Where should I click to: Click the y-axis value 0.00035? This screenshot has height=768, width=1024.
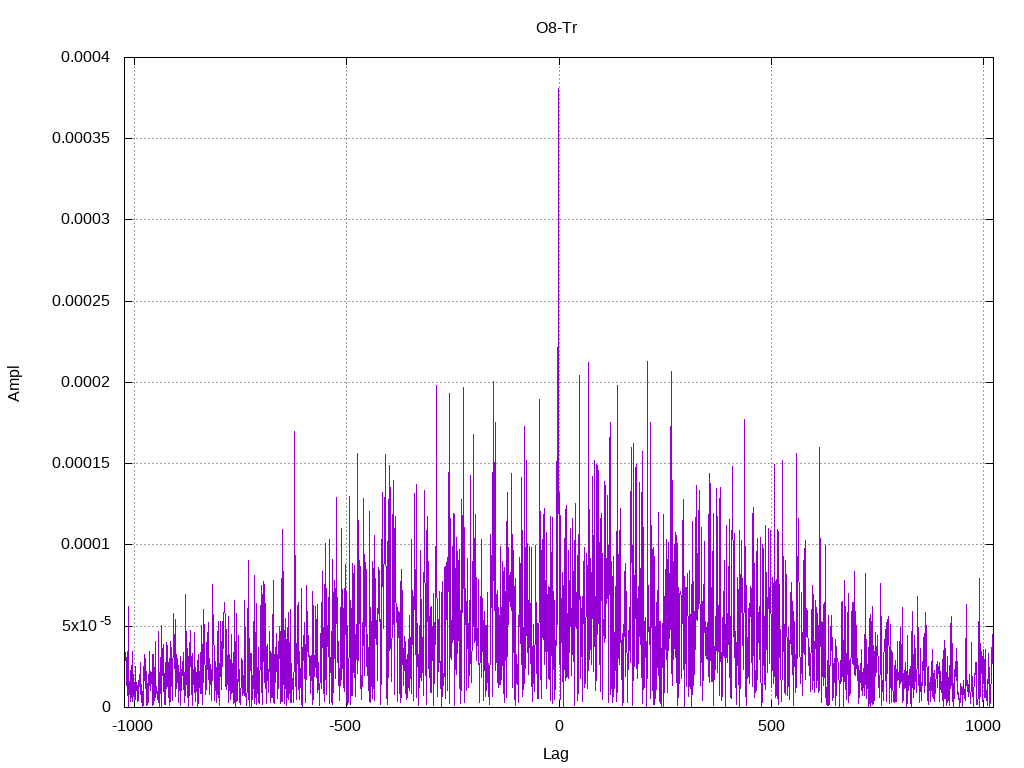coord(82,138)
